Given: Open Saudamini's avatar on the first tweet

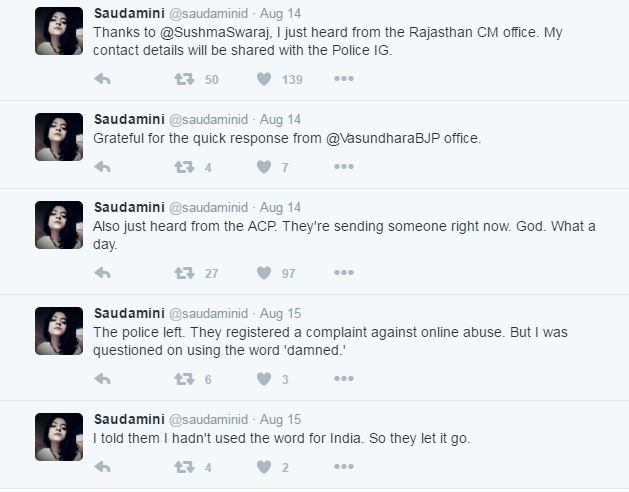Looking at the screenshot, I should point(59,31).
